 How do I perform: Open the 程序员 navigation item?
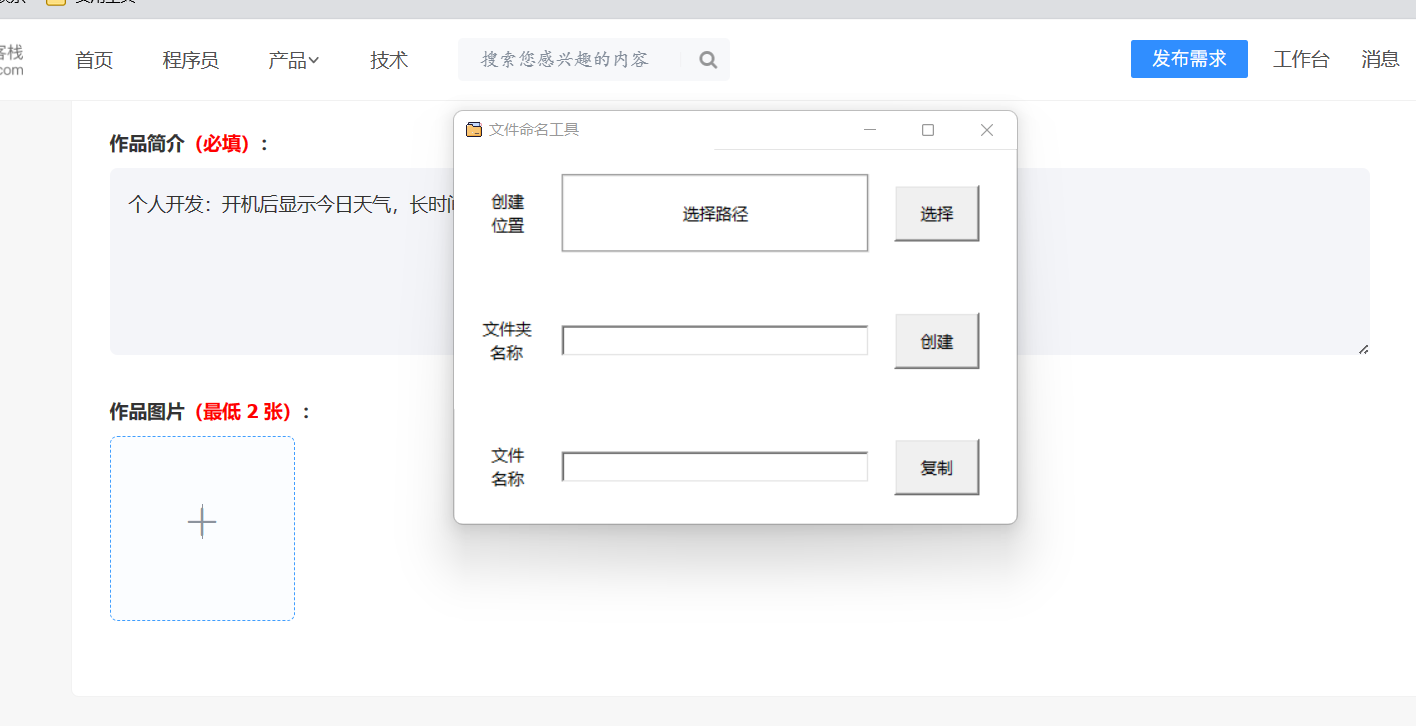pos(191,60)
